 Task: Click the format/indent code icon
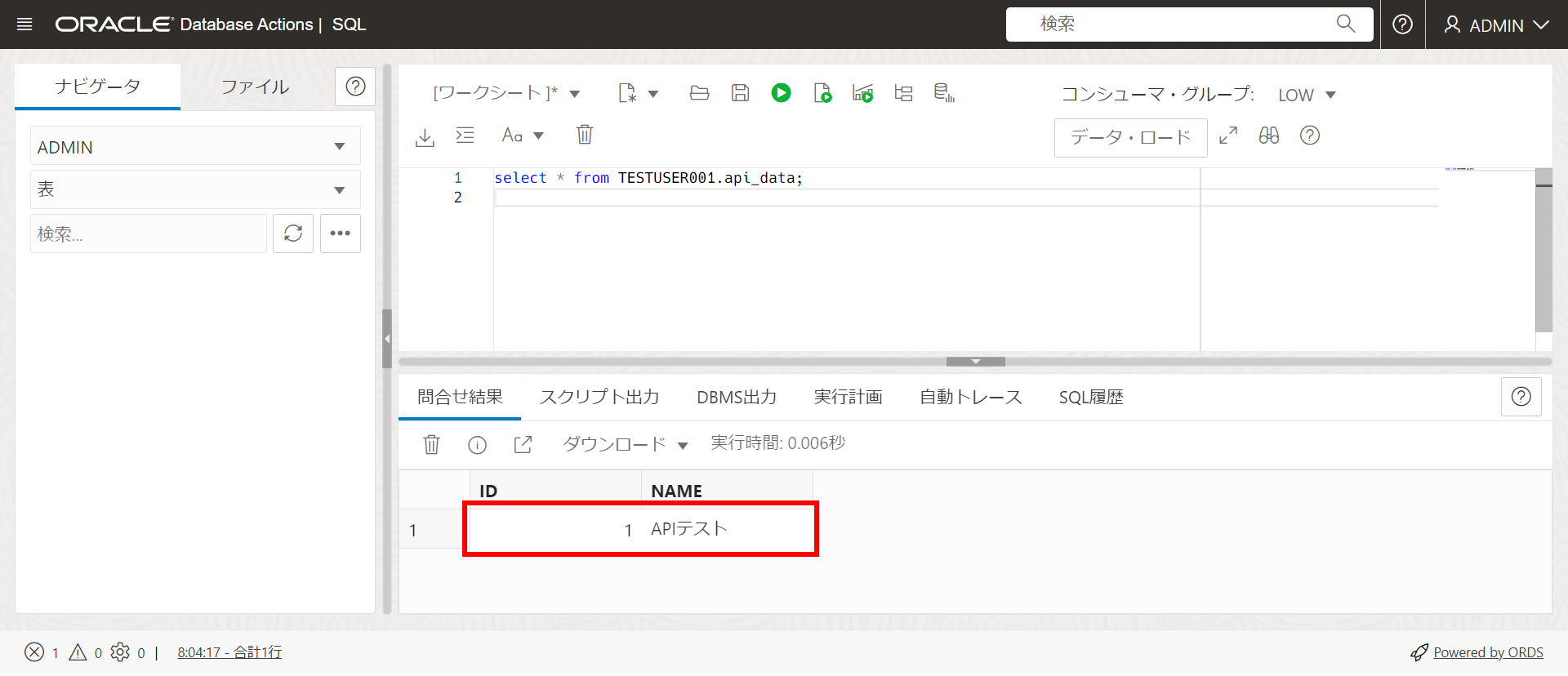[x=465, y=136]
